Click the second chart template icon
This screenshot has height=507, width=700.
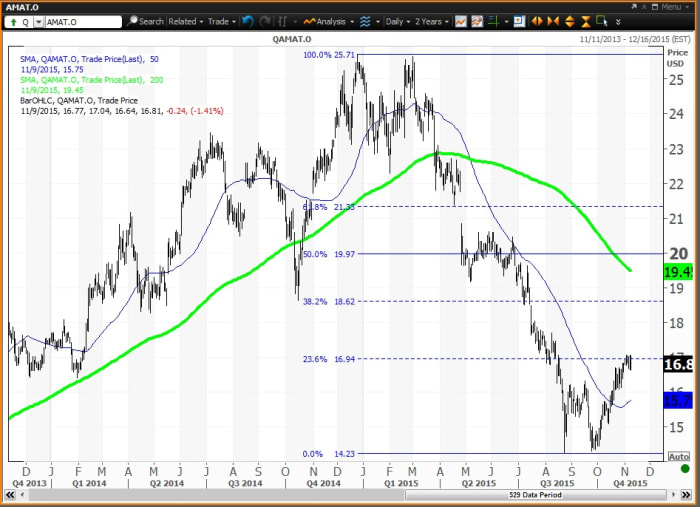477,21
